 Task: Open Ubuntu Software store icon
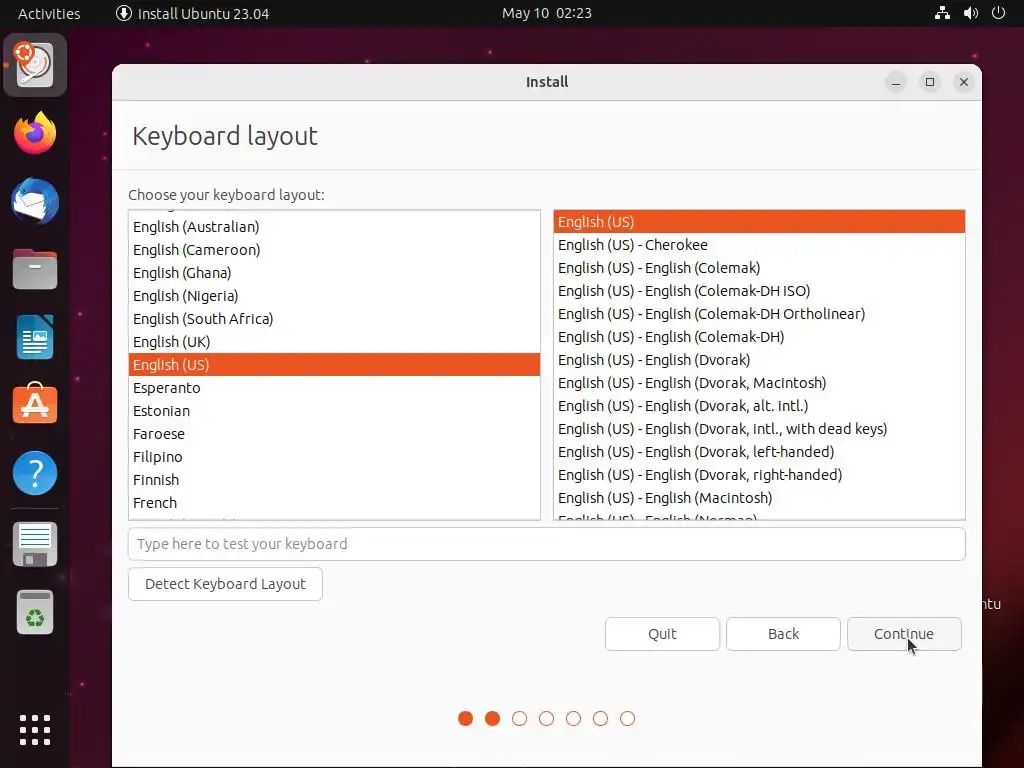click(x=35, y=404)
